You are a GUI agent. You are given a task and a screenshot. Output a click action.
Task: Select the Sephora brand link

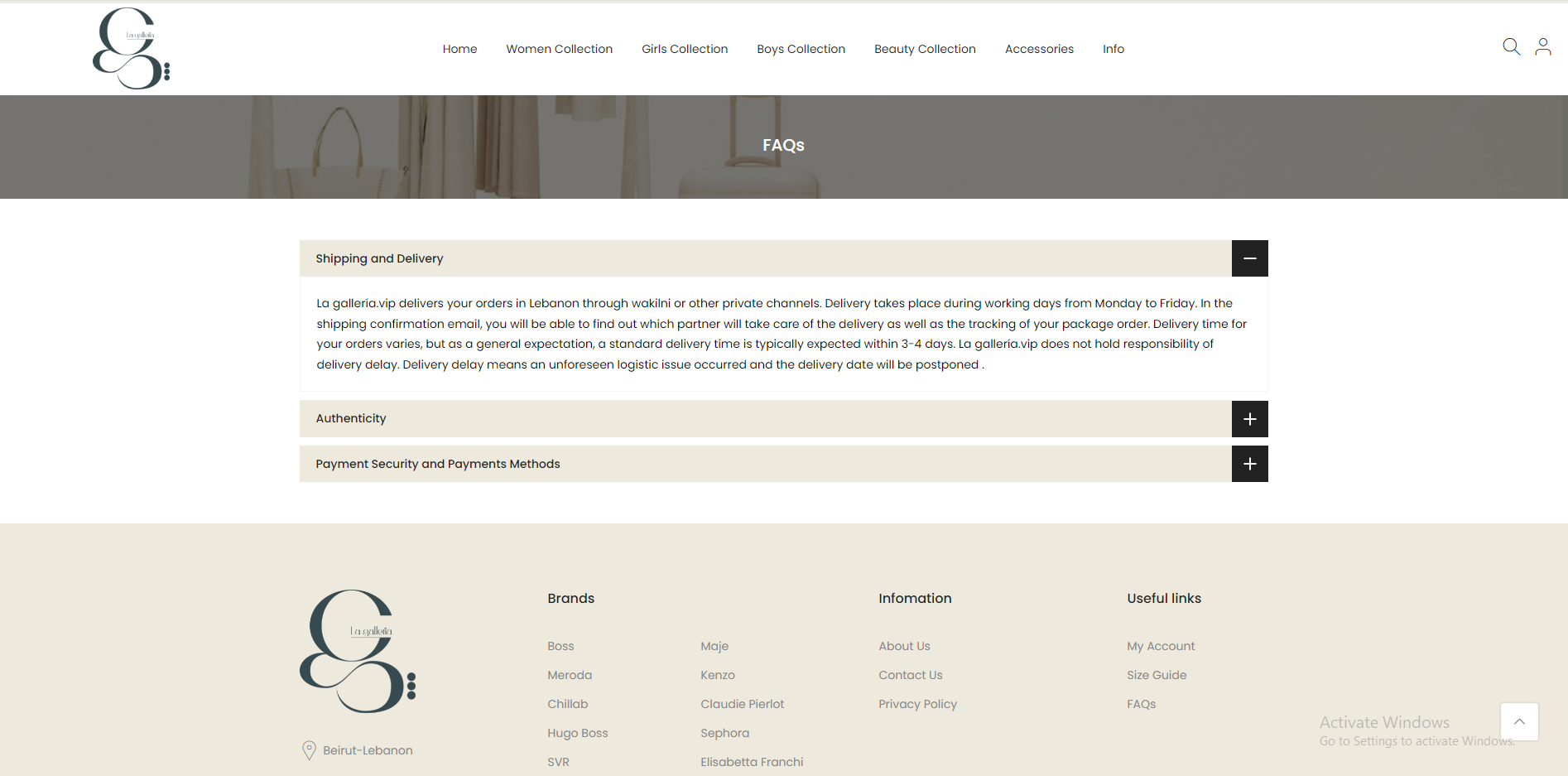click(x=724, y=733)
